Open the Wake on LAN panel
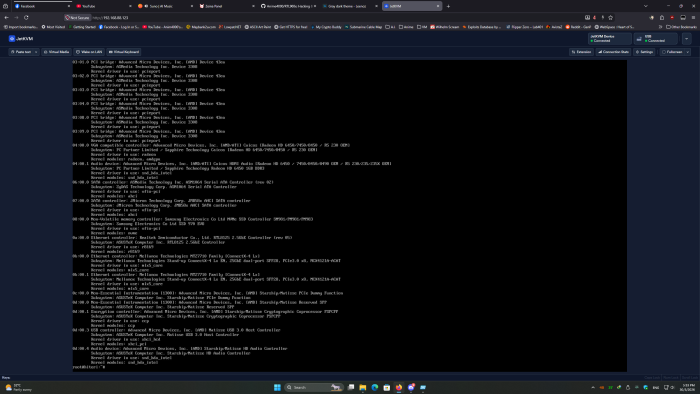The image size is (700, 394). pos(89,52)
